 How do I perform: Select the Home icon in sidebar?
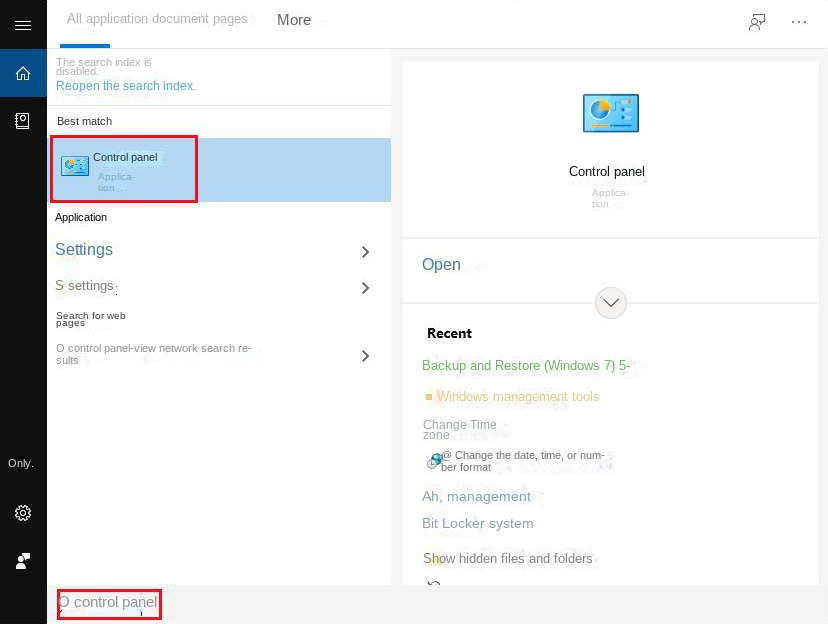click(22, 73)
